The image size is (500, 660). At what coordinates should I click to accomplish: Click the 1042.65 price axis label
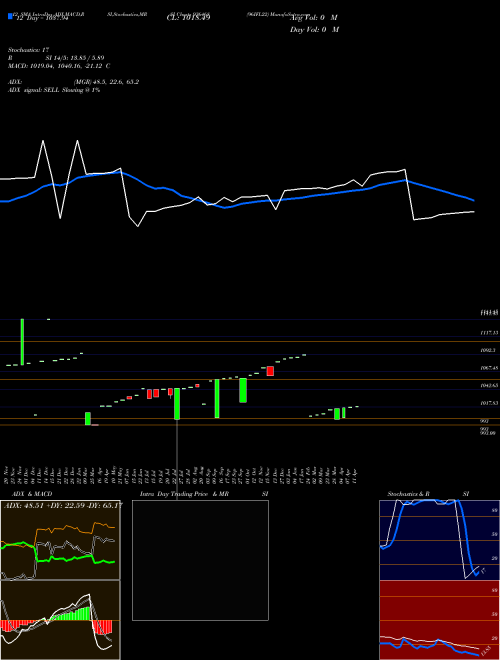point(489,386)
